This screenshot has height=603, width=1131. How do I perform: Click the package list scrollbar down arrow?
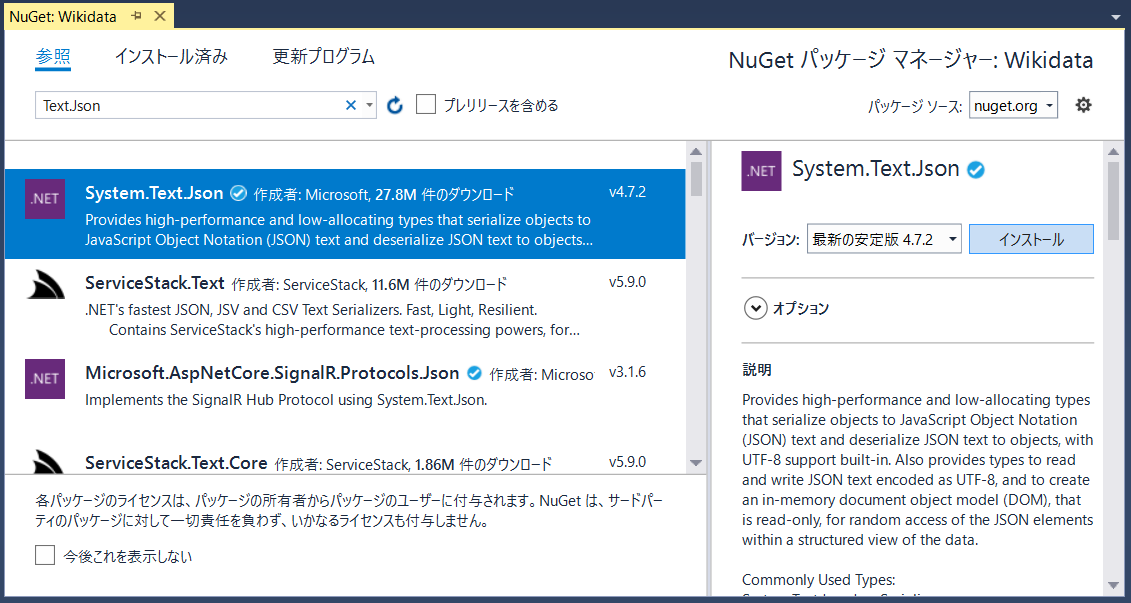[x=696, y=463]
